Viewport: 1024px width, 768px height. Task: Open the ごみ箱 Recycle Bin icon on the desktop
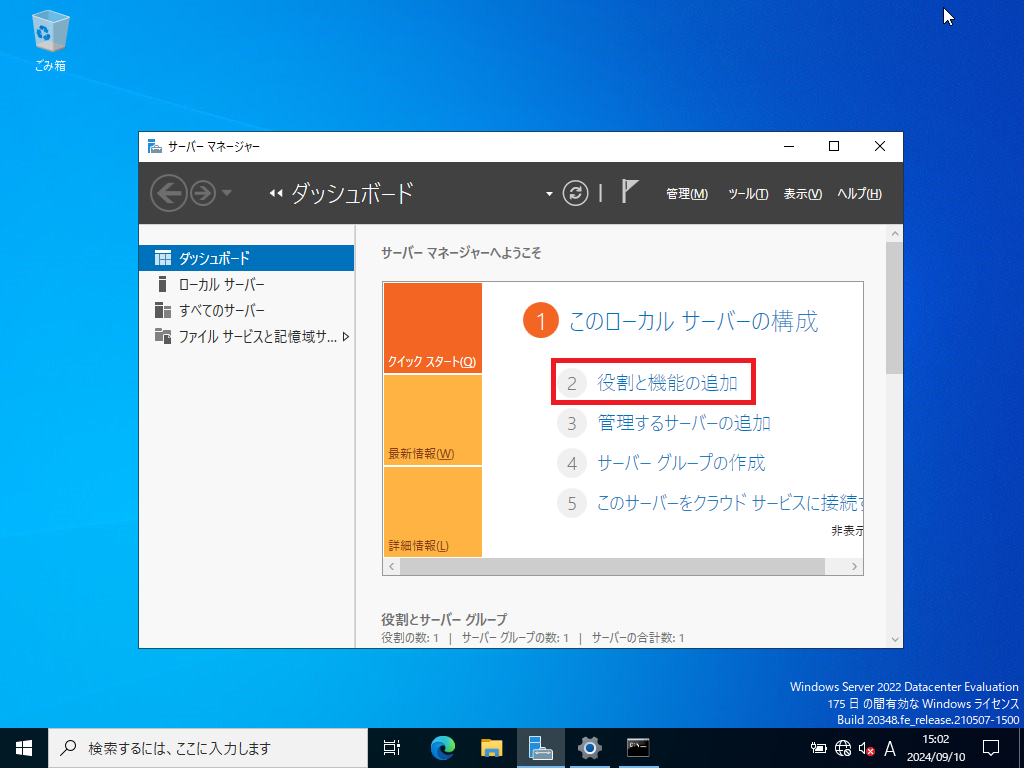tap(50, 40)
